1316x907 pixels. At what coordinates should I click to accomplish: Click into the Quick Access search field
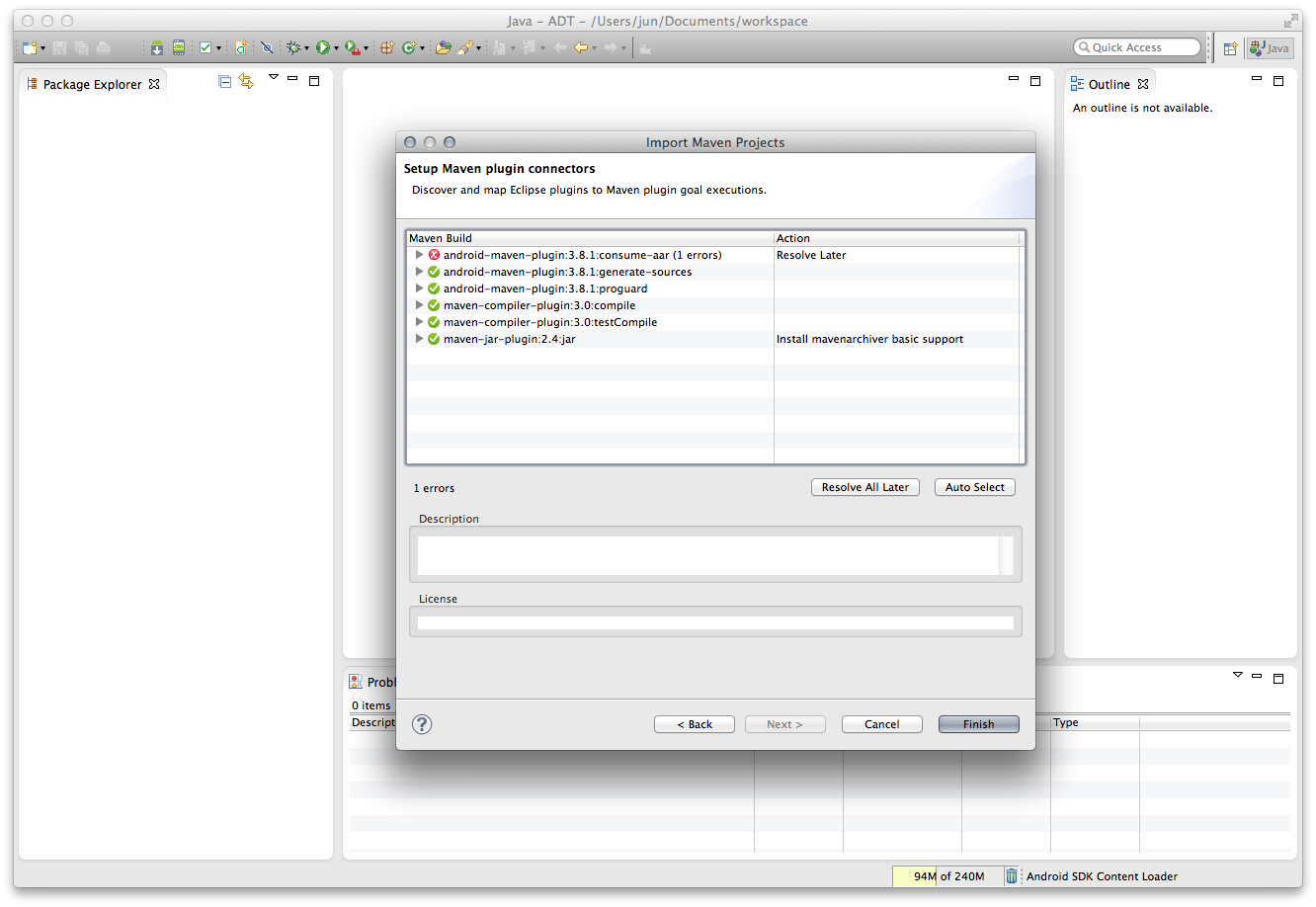pyautogui.click(x=1137, y=47)
